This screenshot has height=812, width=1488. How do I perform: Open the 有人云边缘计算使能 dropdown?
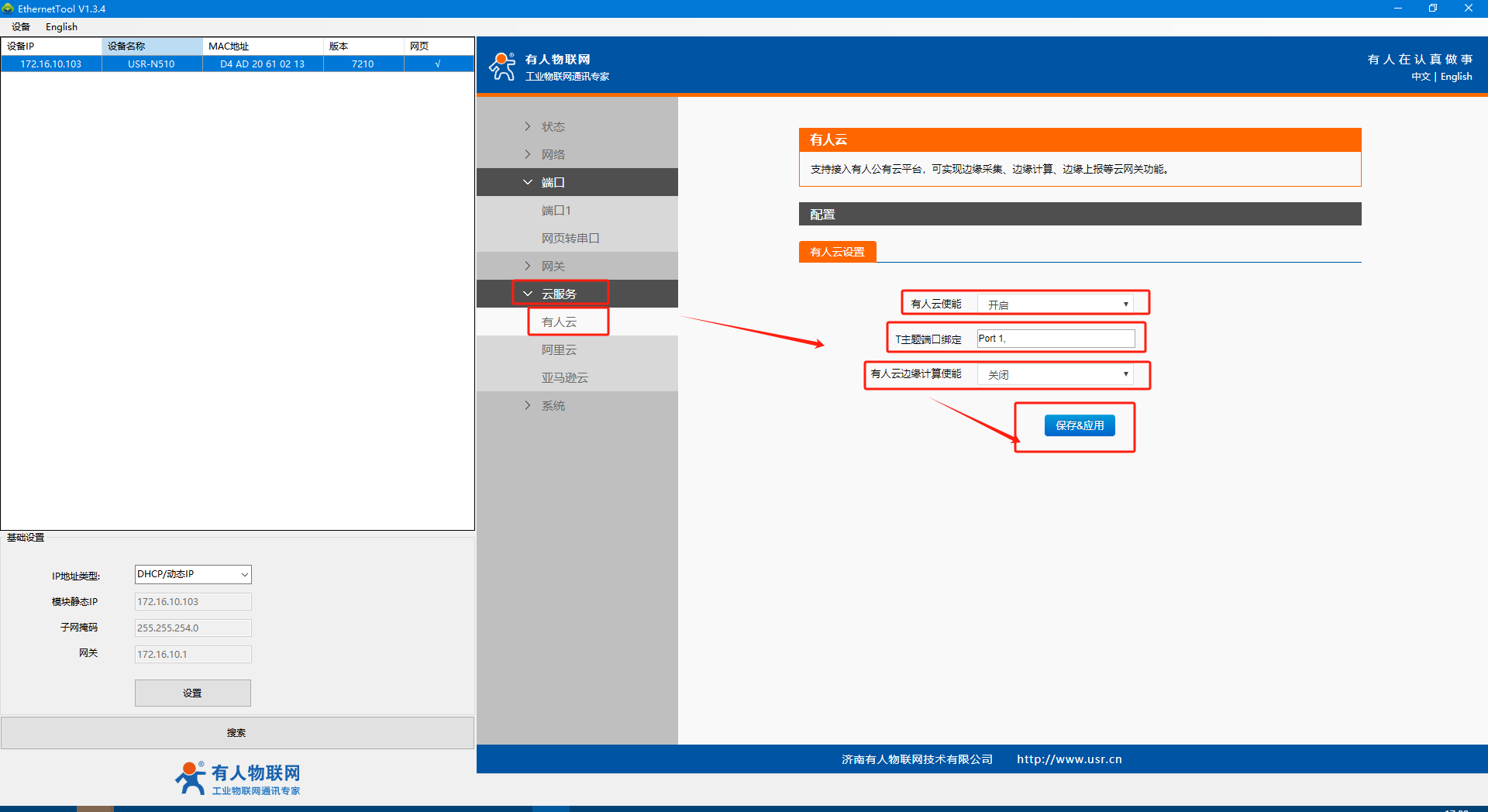point(1055,374)
